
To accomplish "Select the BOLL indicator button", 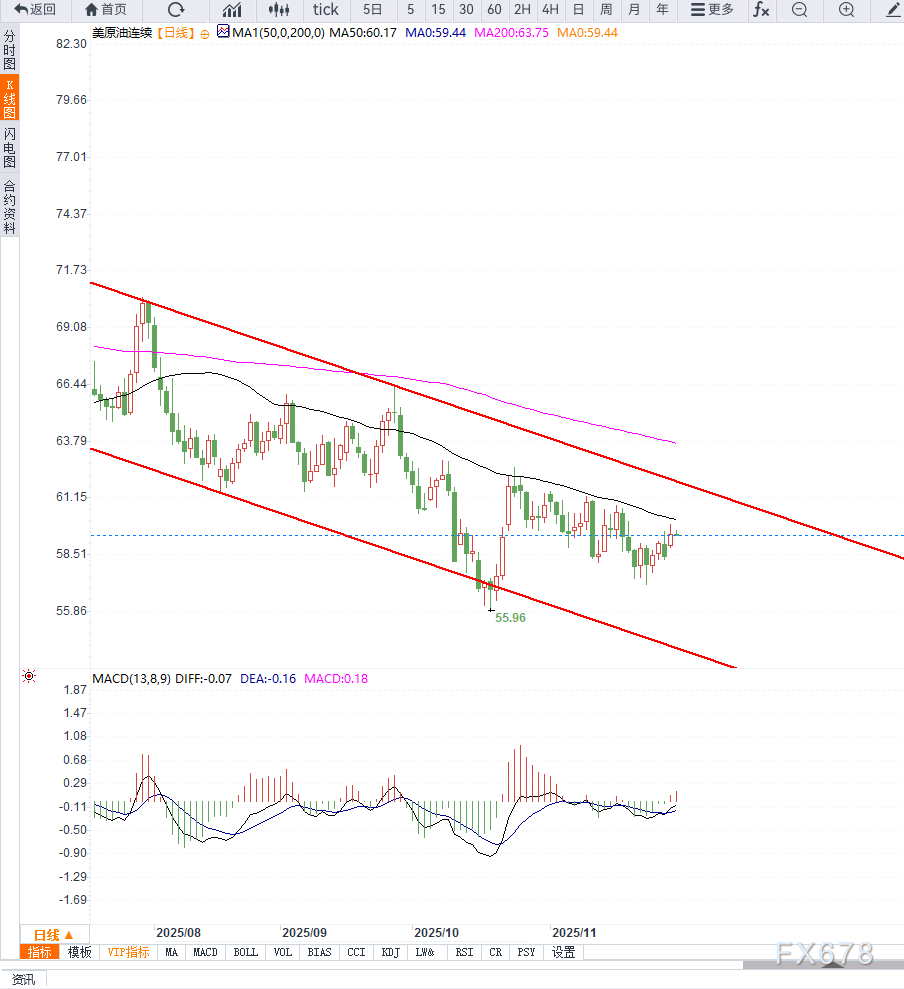I will (x=245, y=952).
